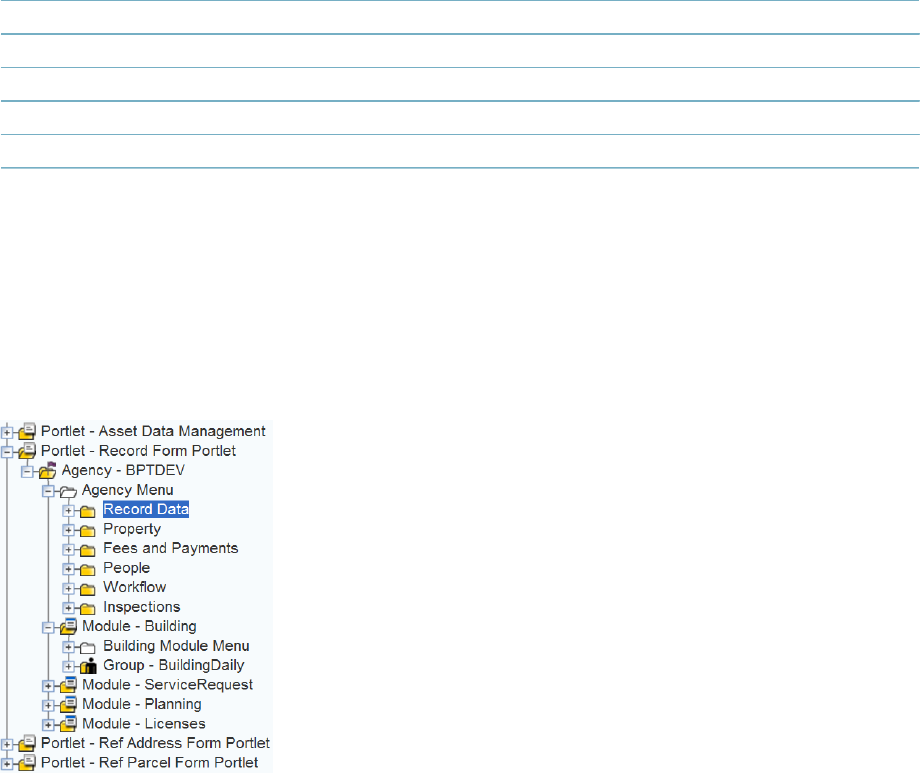
Task: Select Portlet - Asset Data Management label
Action: (153, 431)
